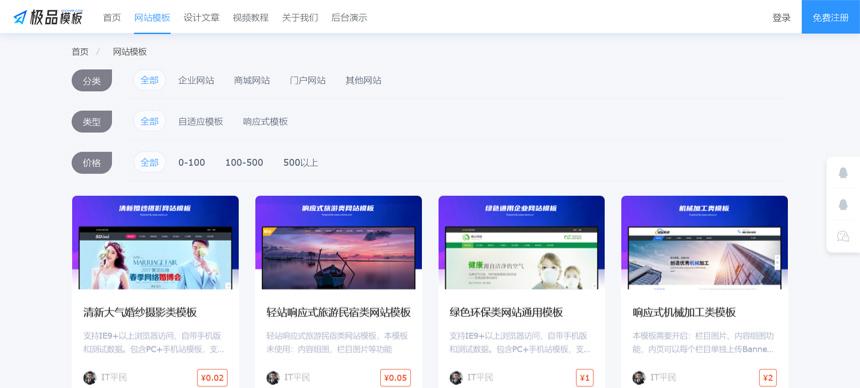Click description starting 本模板需要开启：栏目图片
Image resolution: width=860 pixels, height=388 pixels.
703,342
